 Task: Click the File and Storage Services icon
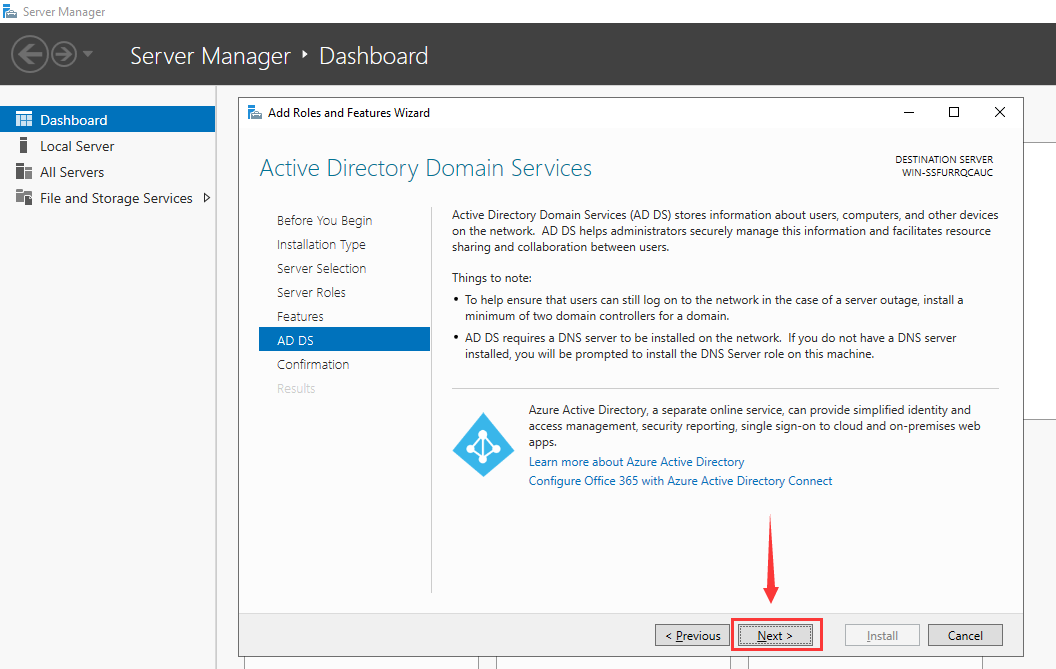click(x=24, y=198)
